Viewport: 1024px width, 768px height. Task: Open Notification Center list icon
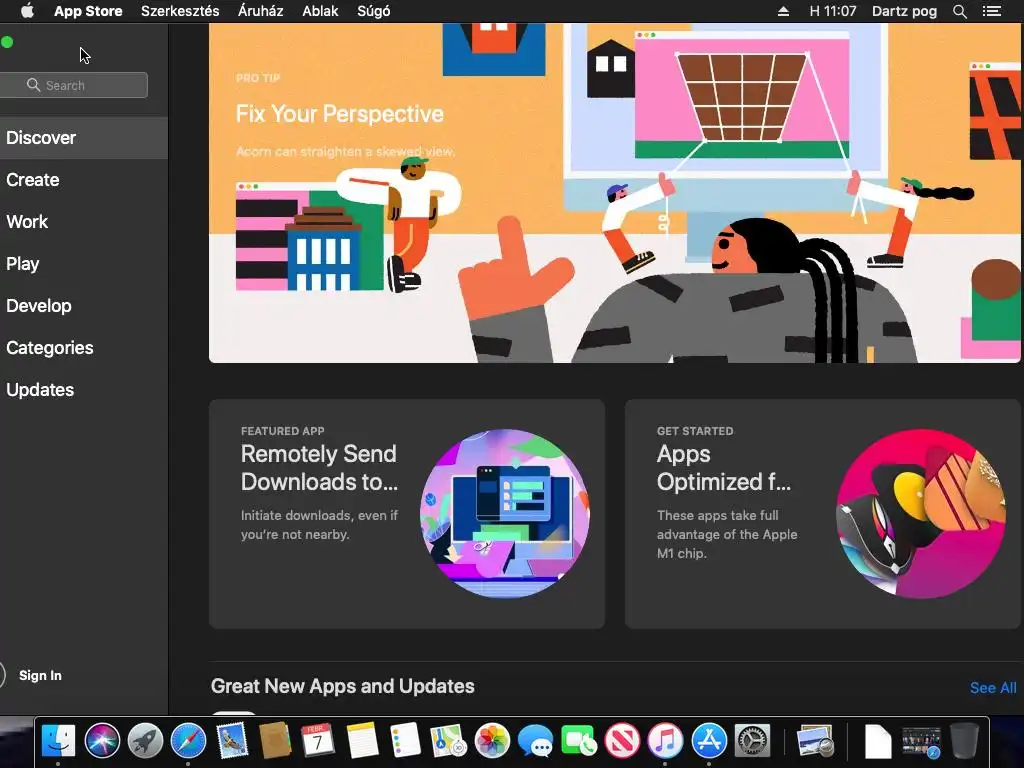pos(991,11)
